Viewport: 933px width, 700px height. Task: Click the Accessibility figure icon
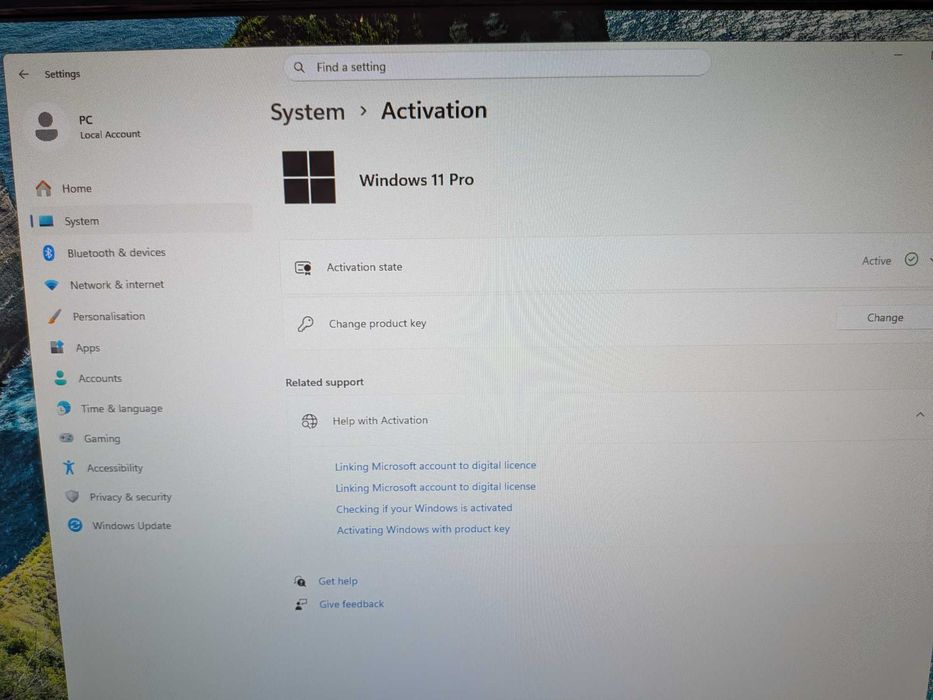point(69,467)
